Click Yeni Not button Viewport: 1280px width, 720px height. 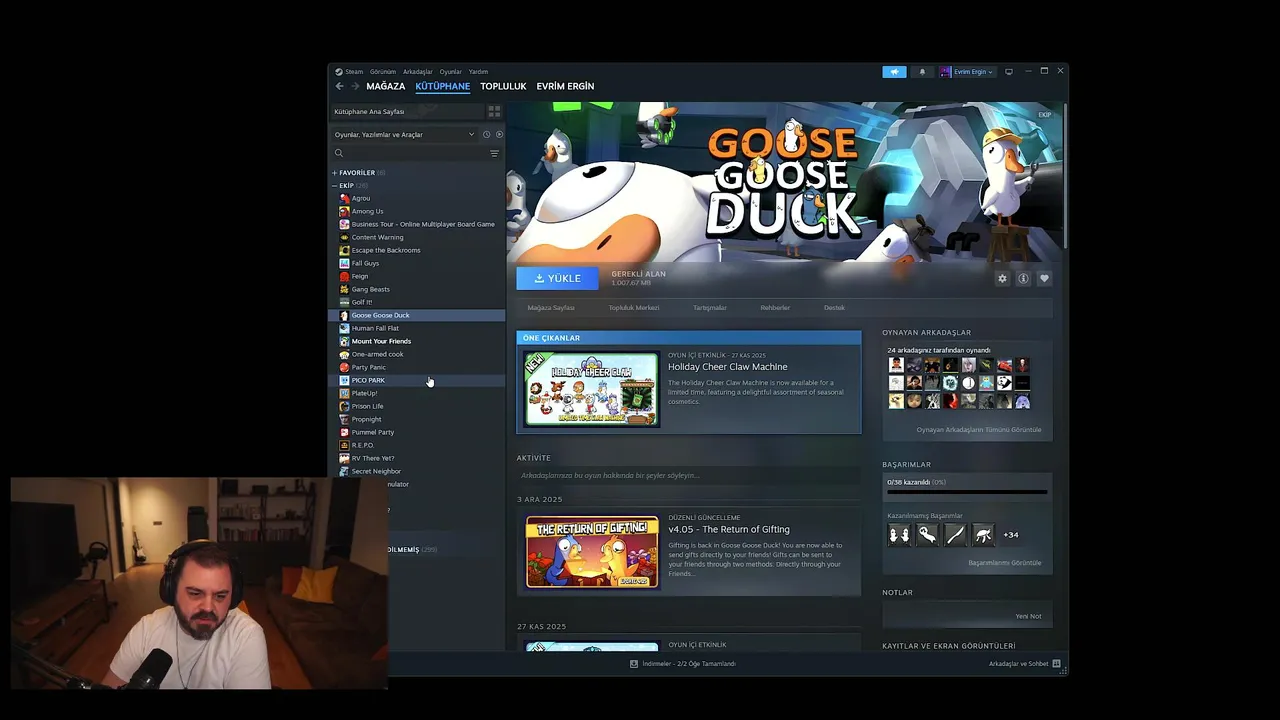1028,616
